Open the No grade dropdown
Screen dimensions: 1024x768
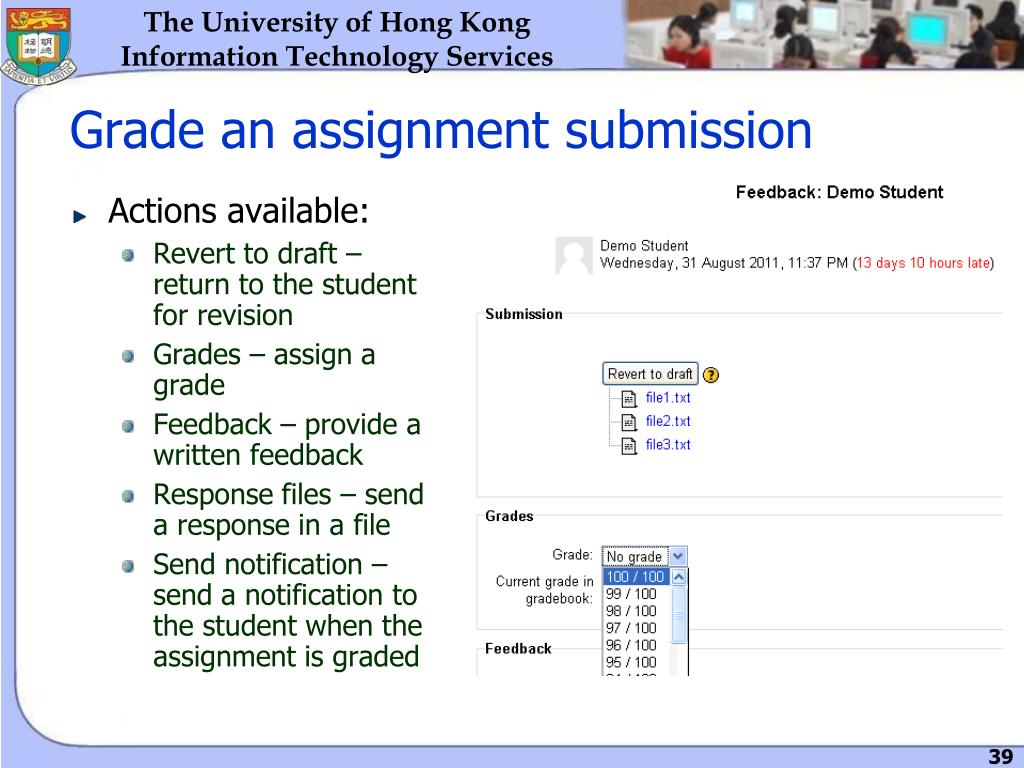tap(644, 556)
